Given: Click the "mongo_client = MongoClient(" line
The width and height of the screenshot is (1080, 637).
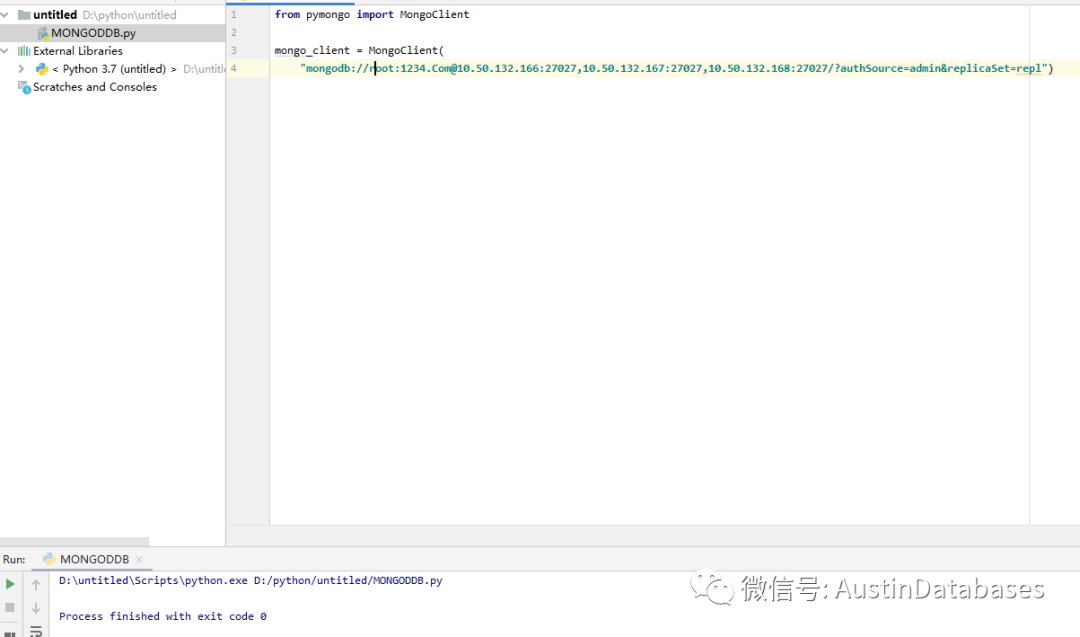Looking at the screenshot, I should click(360, 50).
